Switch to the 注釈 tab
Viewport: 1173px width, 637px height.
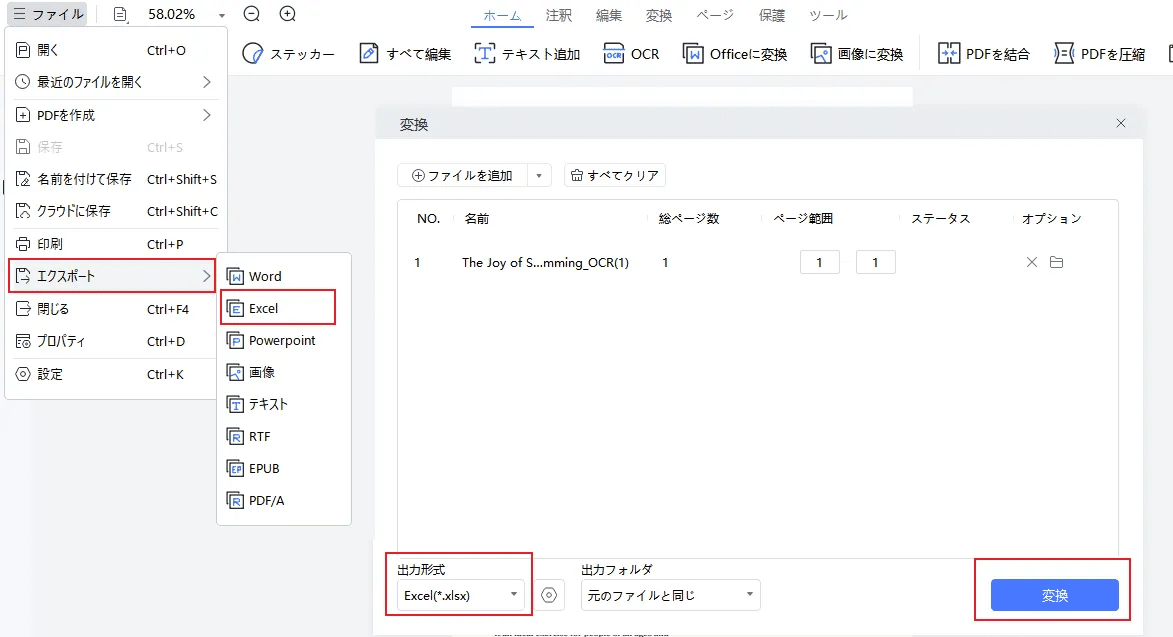(558, 15)
